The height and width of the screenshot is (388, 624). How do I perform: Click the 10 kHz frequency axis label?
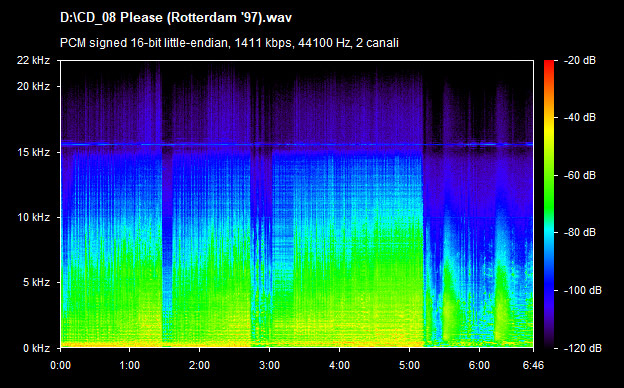(x=33, y=218)
